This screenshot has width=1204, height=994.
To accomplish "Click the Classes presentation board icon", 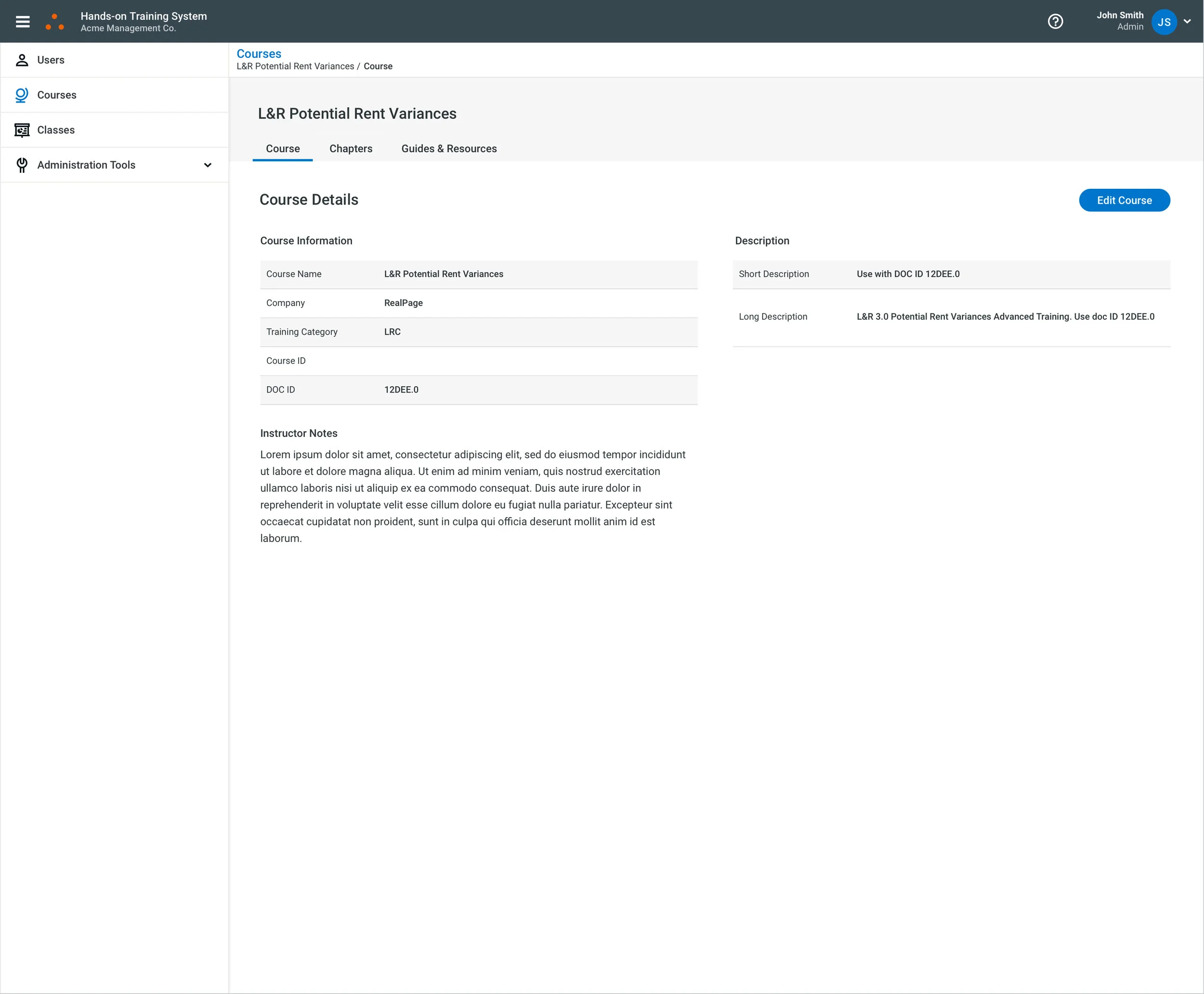I will click(x=22, y=130).
